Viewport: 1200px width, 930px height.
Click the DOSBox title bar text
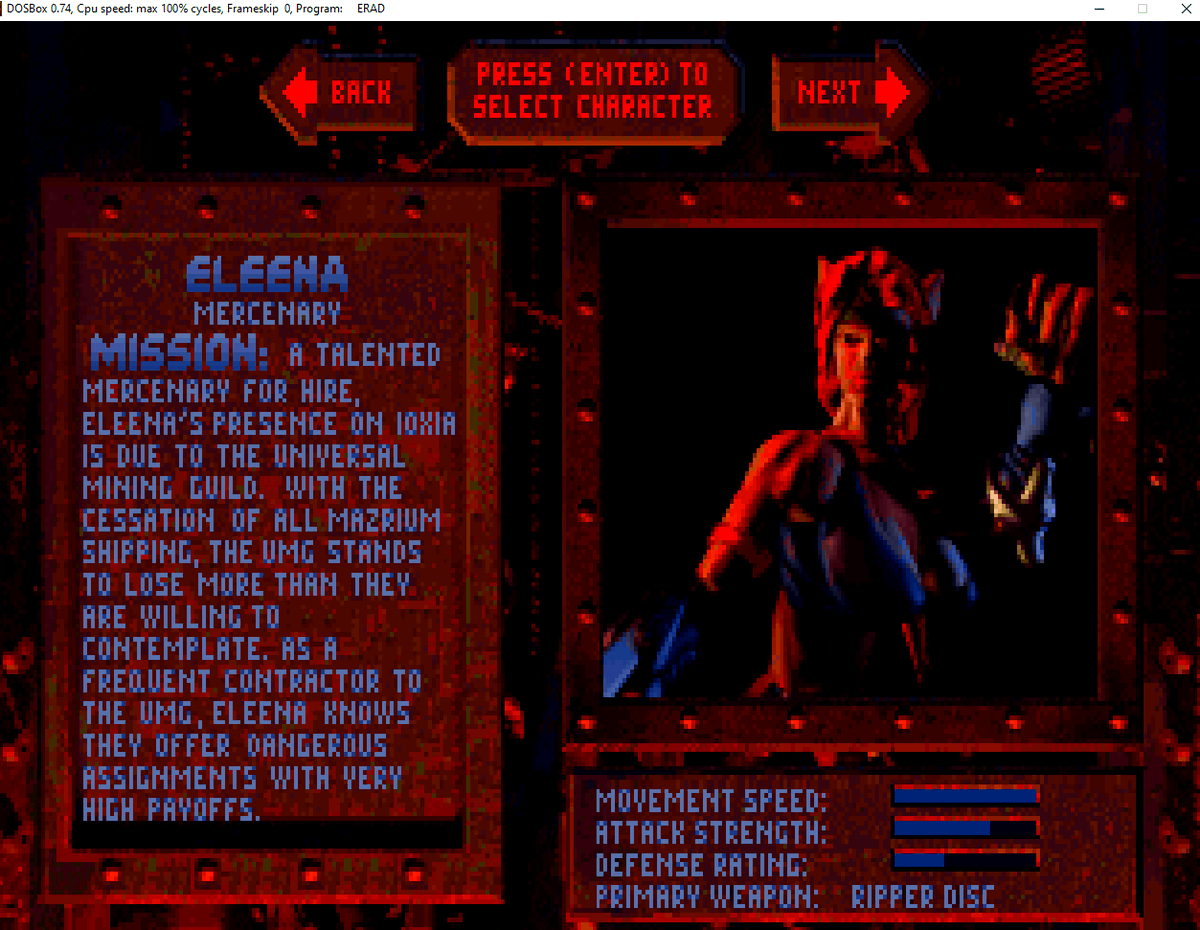pyautogui.click(x=195, y=9)
